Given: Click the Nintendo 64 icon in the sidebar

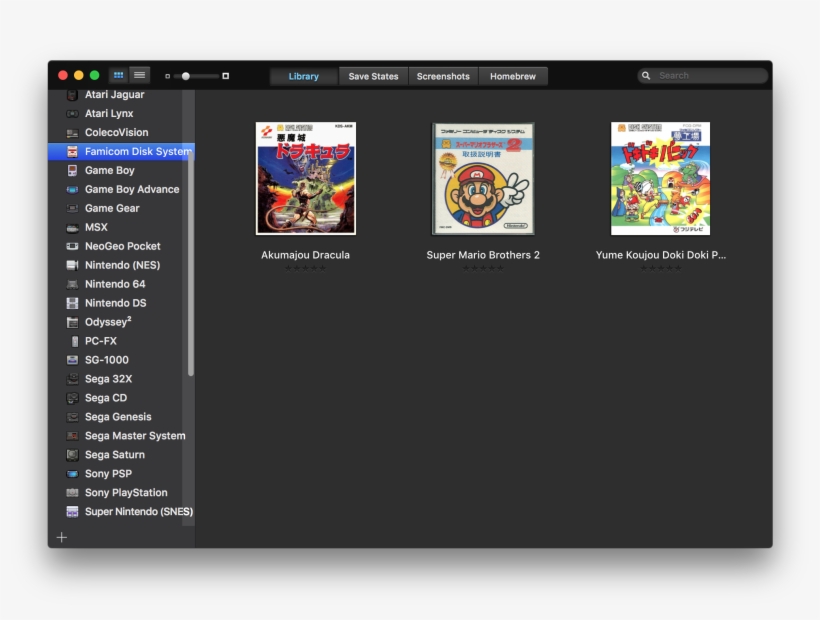Looking at the screenshot, I should coord(72,284).
